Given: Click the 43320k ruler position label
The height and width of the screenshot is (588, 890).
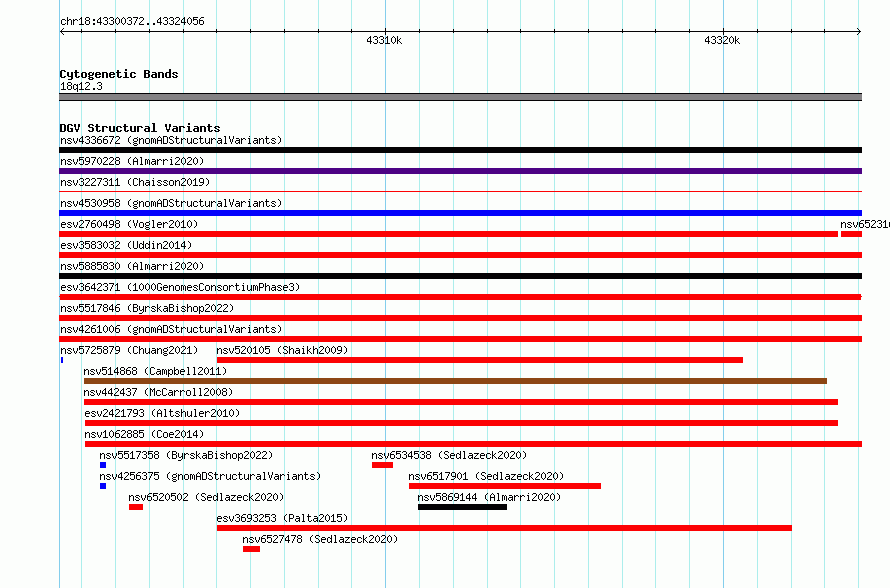Looking at the screenshot, I should click(x=722, y=40).
